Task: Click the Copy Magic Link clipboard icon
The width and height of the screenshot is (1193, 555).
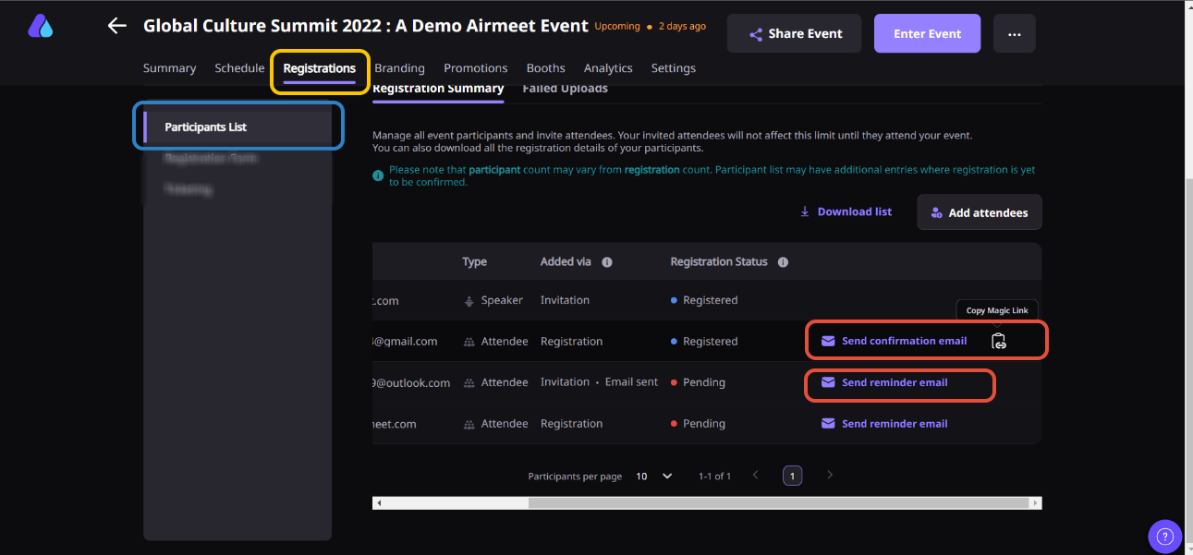Action: [999, 341]
